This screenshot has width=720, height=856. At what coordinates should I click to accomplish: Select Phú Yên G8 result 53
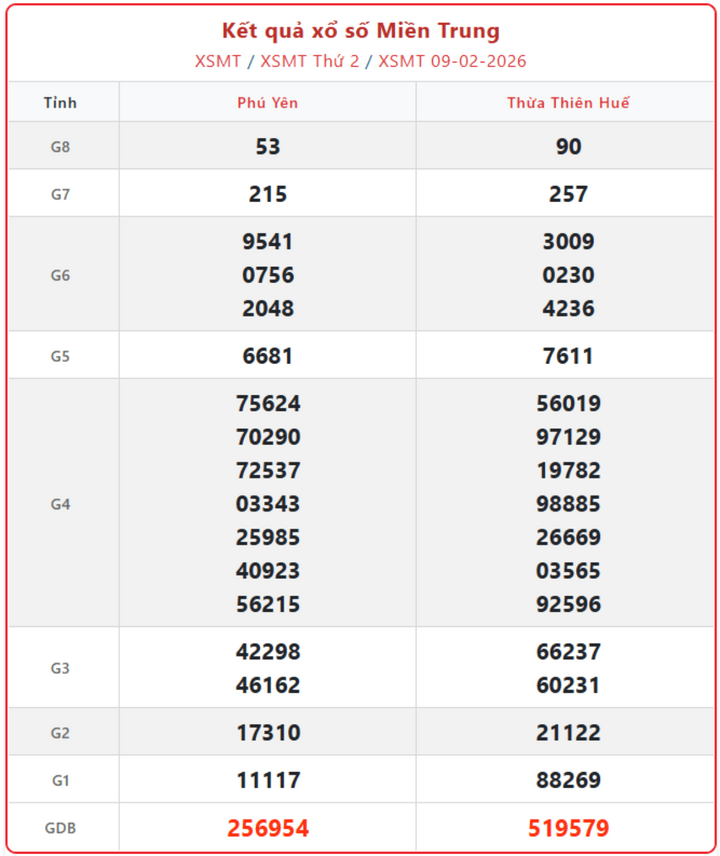click(x=268, y=147)
